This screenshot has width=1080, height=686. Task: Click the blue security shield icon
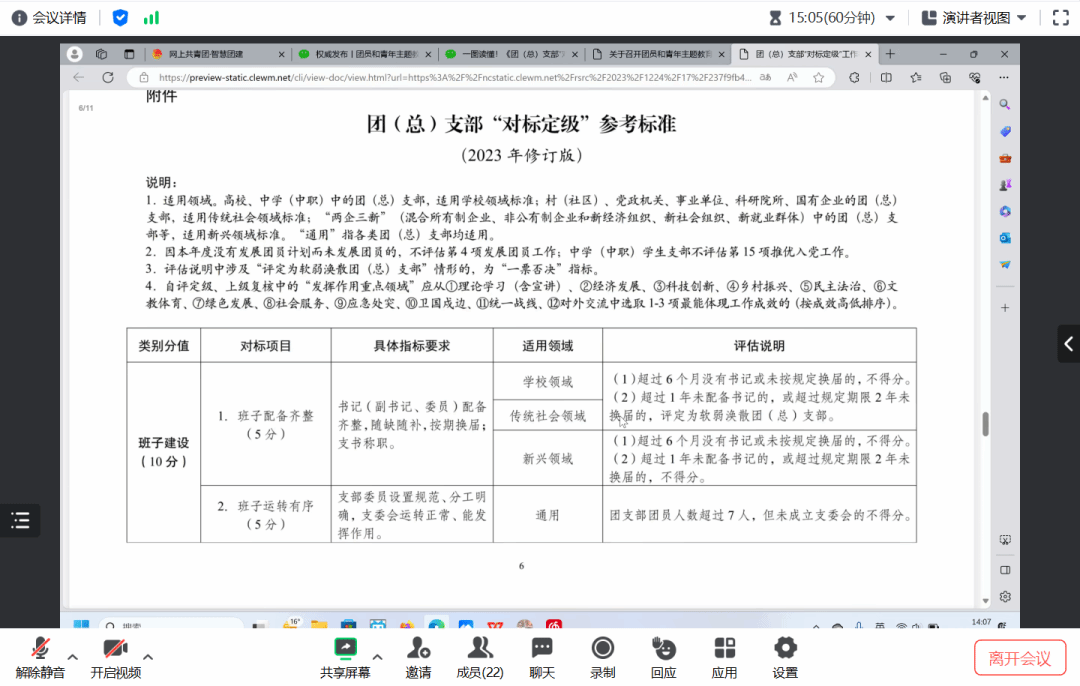click(x=120, y=18)
